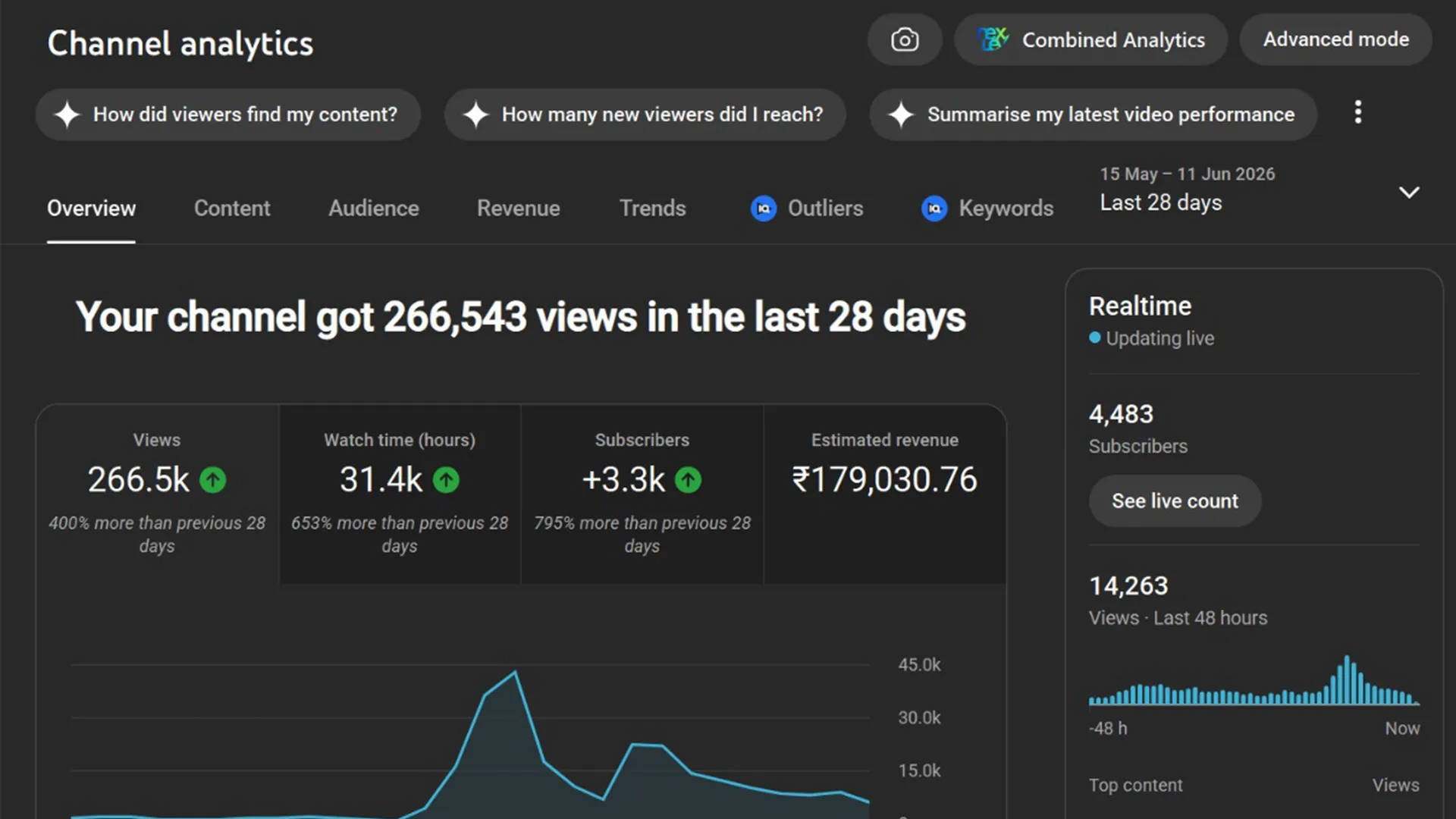
Task: Open the Audience tab
Action: click(x=374, y=209)
